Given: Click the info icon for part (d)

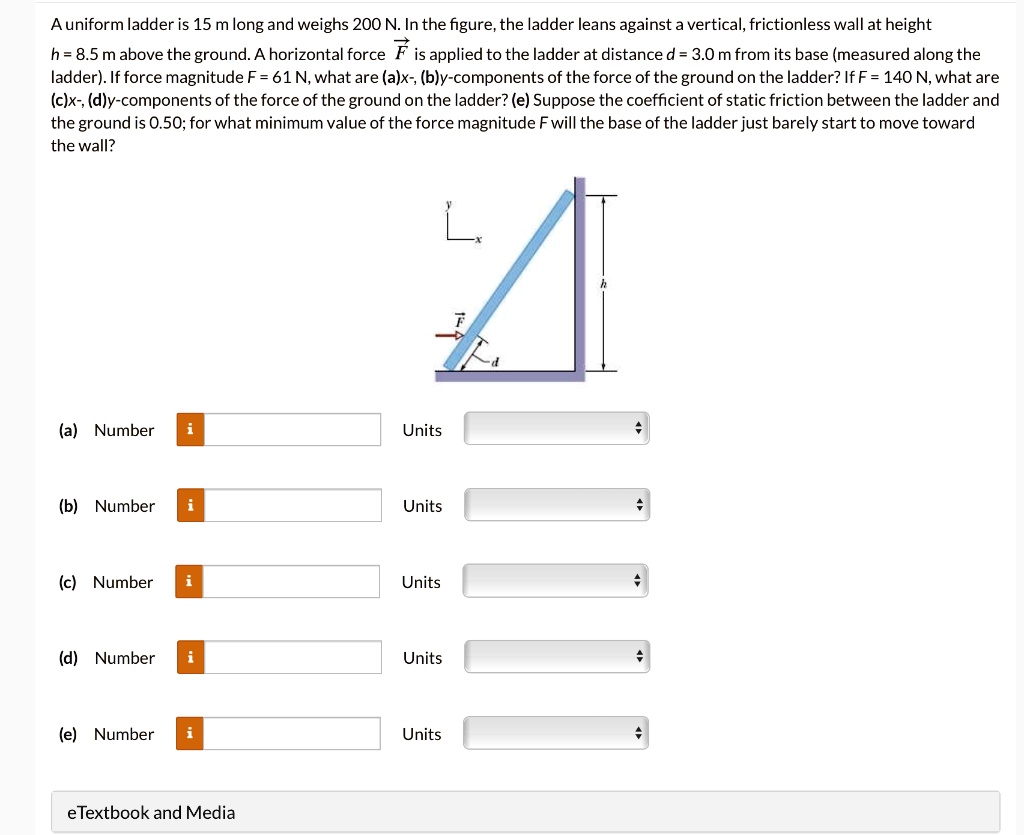Looking at the screenshot, I should [x=189, y=657].
